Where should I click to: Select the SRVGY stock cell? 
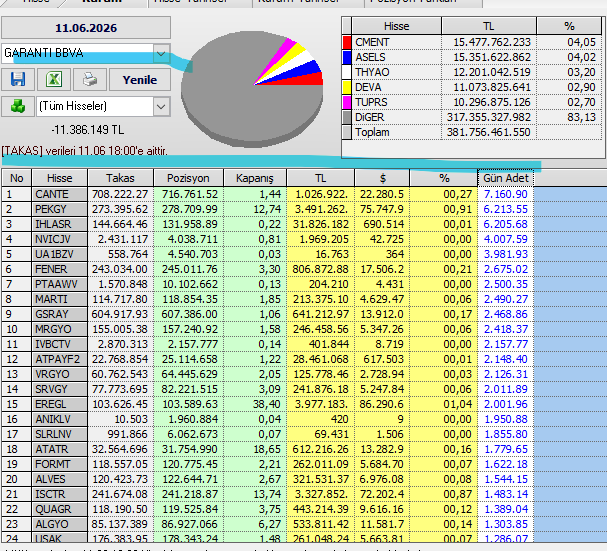(60, 389)
